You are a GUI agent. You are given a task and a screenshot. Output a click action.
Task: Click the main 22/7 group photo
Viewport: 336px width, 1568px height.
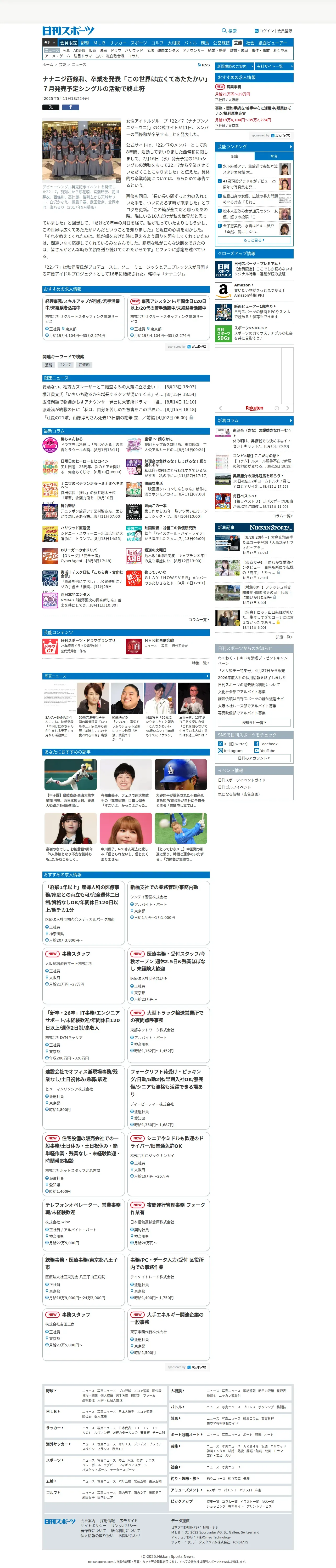(x=82, y=151)
